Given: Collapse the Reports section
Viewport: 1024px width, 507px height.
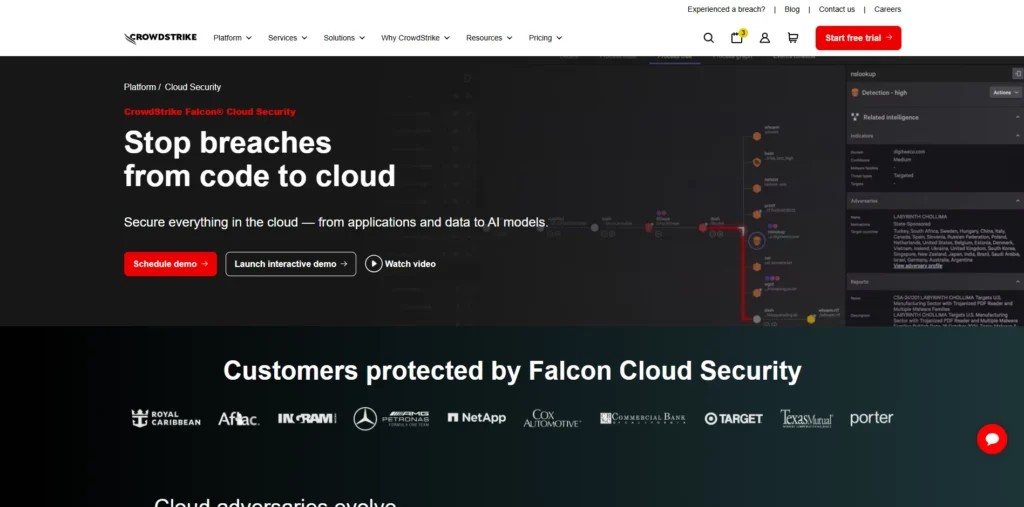Looking at the screenshot, I should pos(1017,282).
